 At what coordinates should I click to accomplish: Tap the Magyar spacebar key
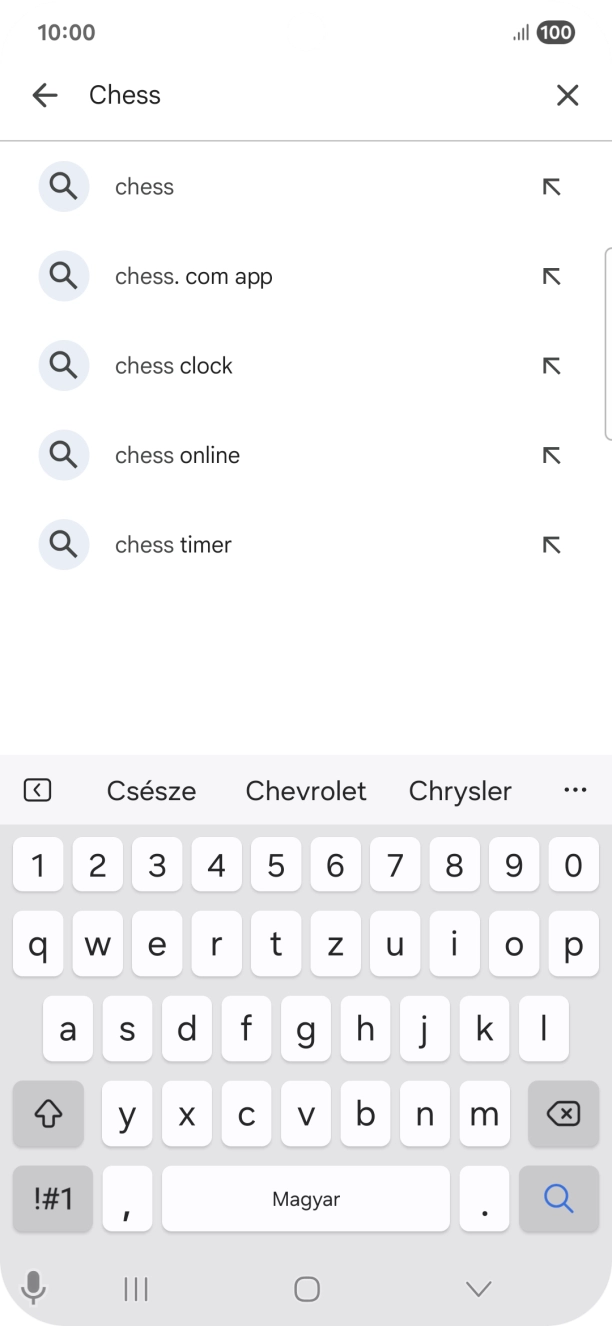pyautogui.click(x=306, y=1199)
